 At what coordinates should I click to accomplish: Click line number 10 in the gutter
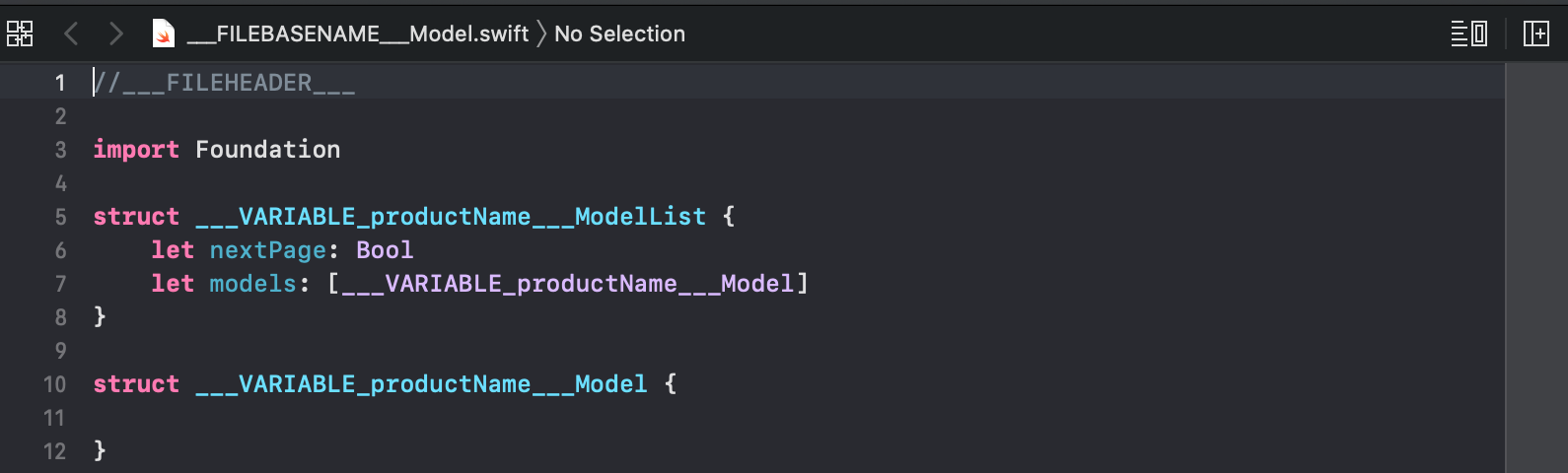[x=54, y=384]
